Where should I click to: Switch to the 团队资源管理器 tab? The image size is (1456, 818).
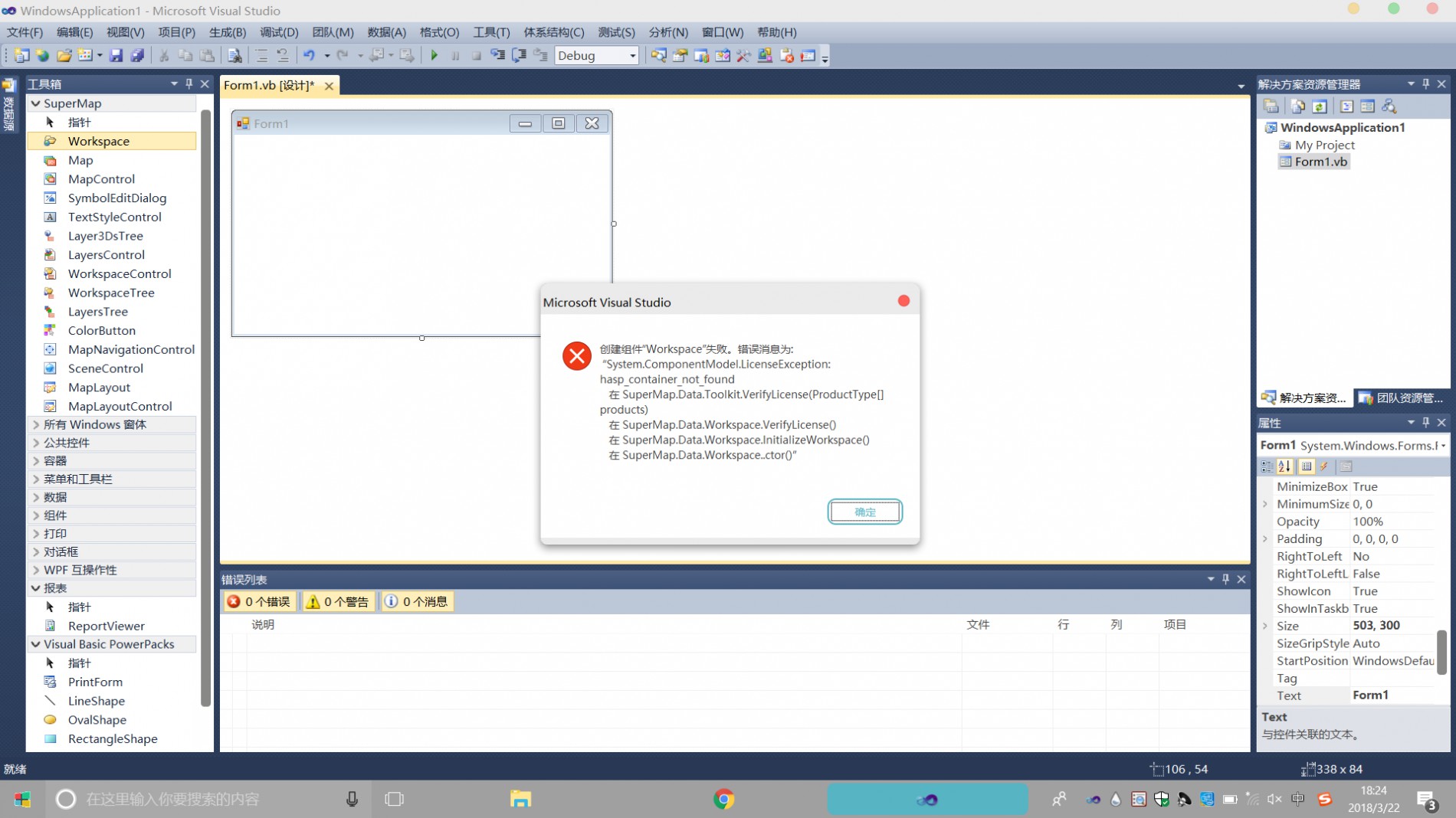coord(1401,398)
